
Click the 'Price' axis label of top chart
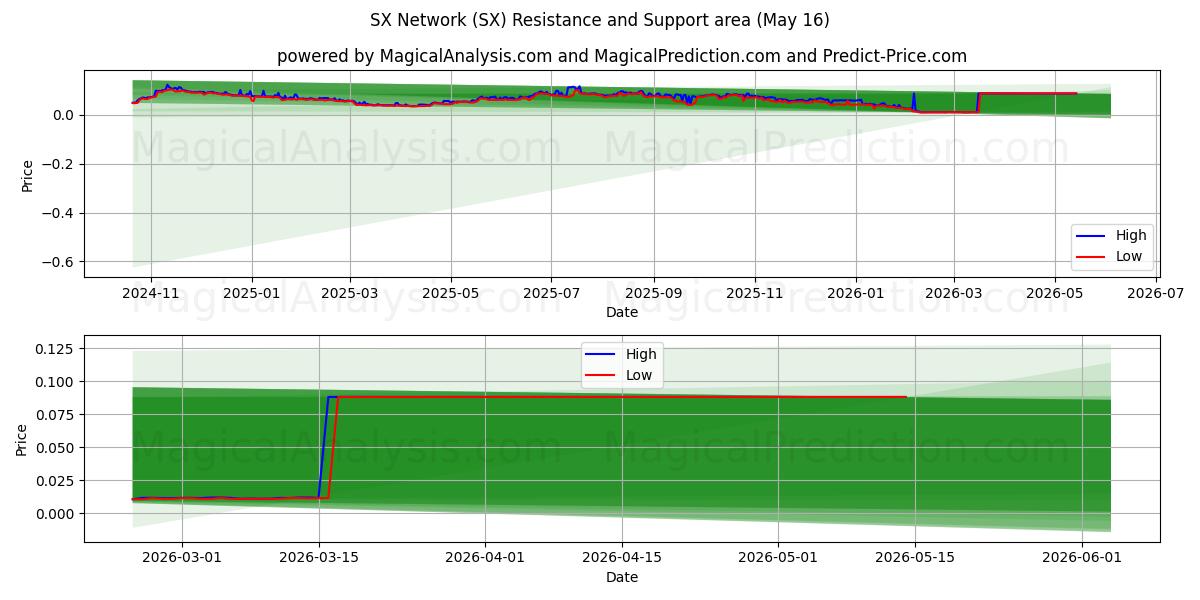27,176
